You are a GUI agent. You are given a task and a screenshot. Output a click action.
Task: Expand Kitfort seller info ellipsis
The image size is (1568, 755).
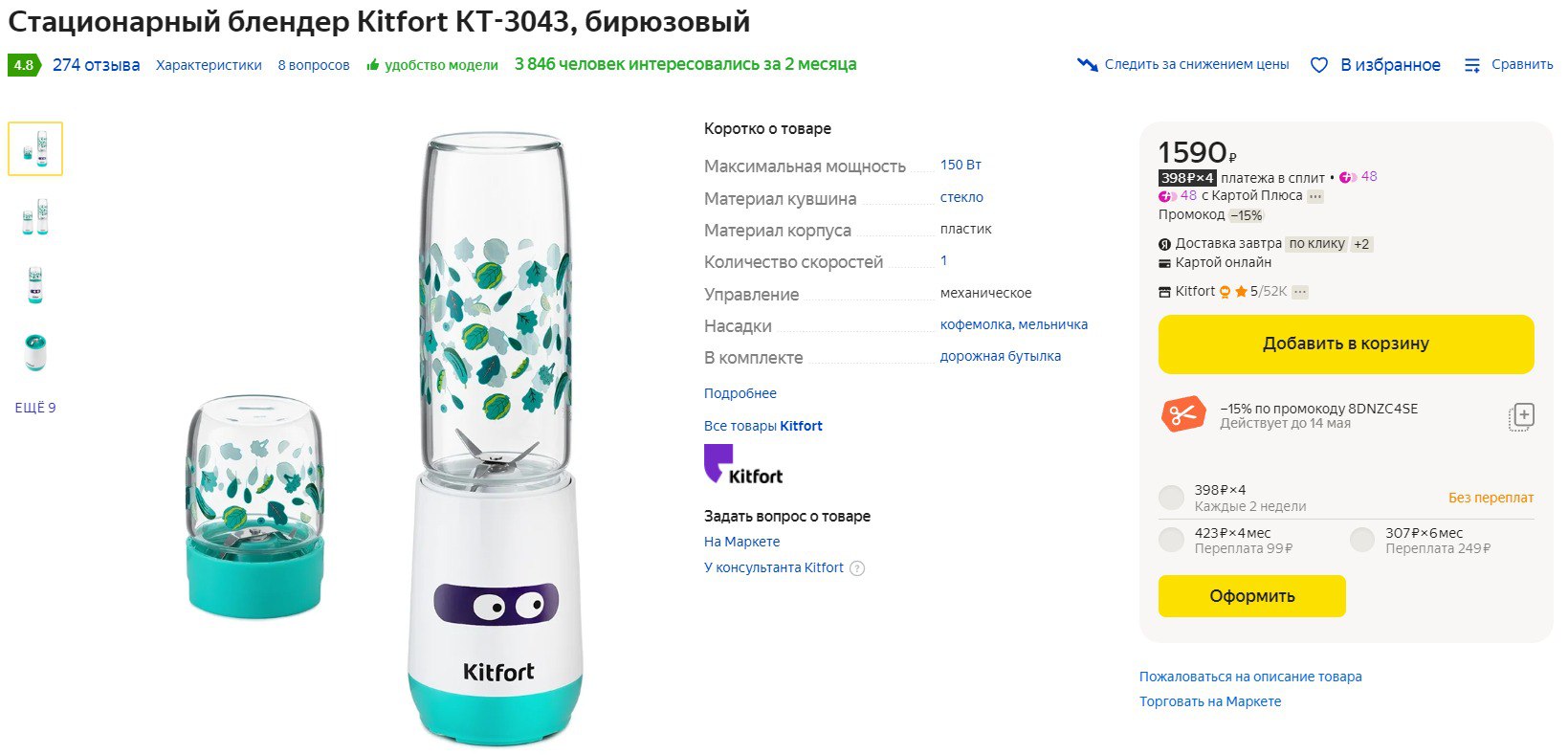pyautogui.click(x=1299, y=292)
